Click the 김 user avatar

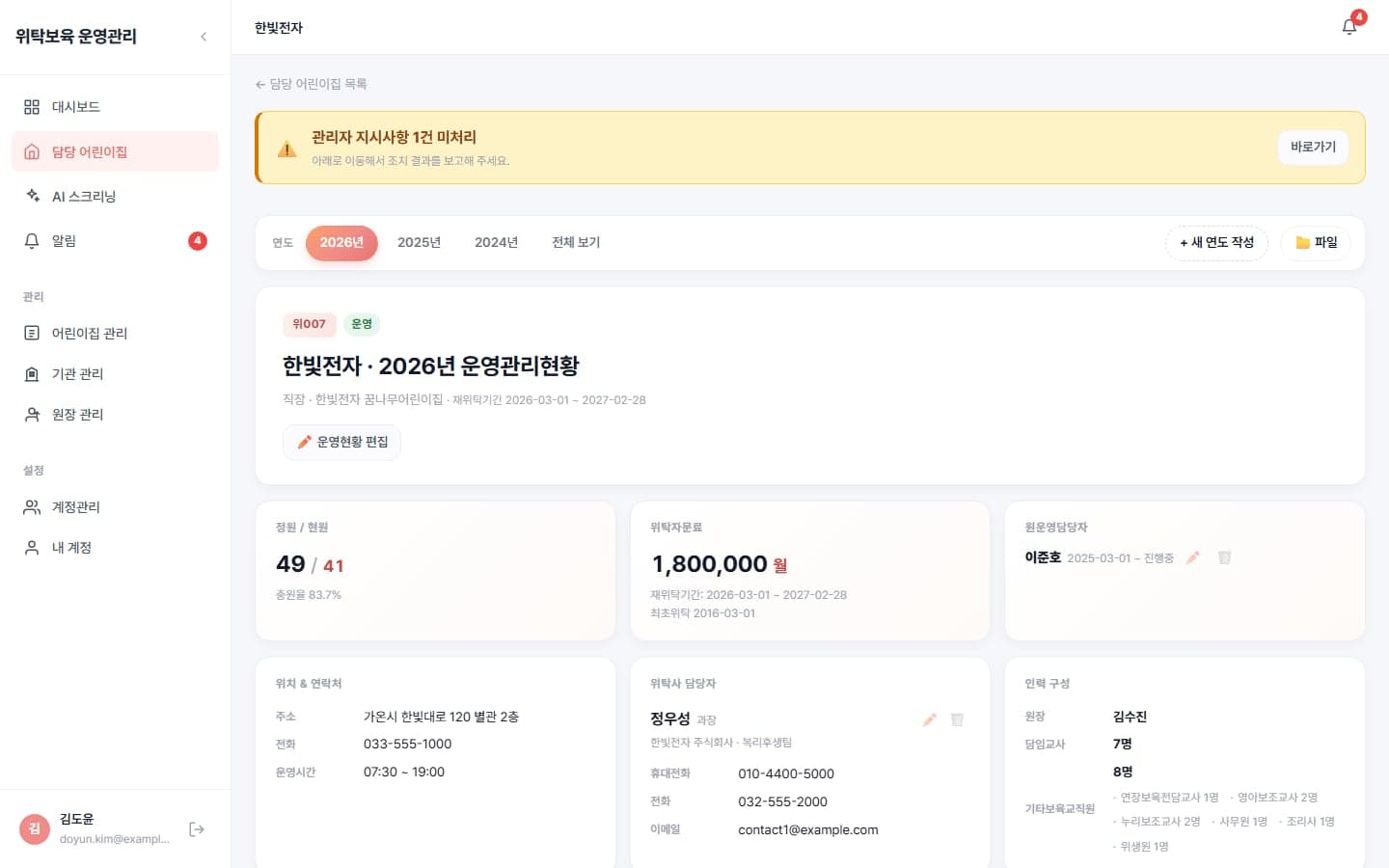pos(35,829)
